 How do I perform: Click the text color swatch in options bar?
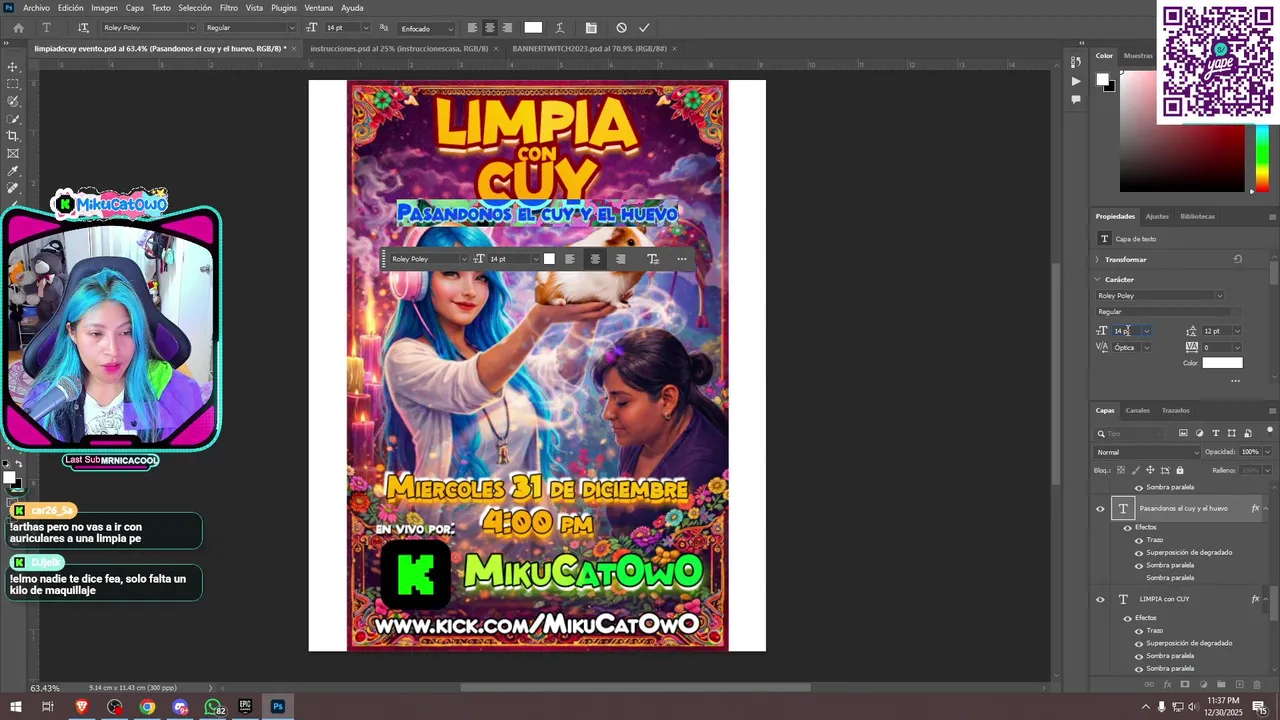point(533,28)
